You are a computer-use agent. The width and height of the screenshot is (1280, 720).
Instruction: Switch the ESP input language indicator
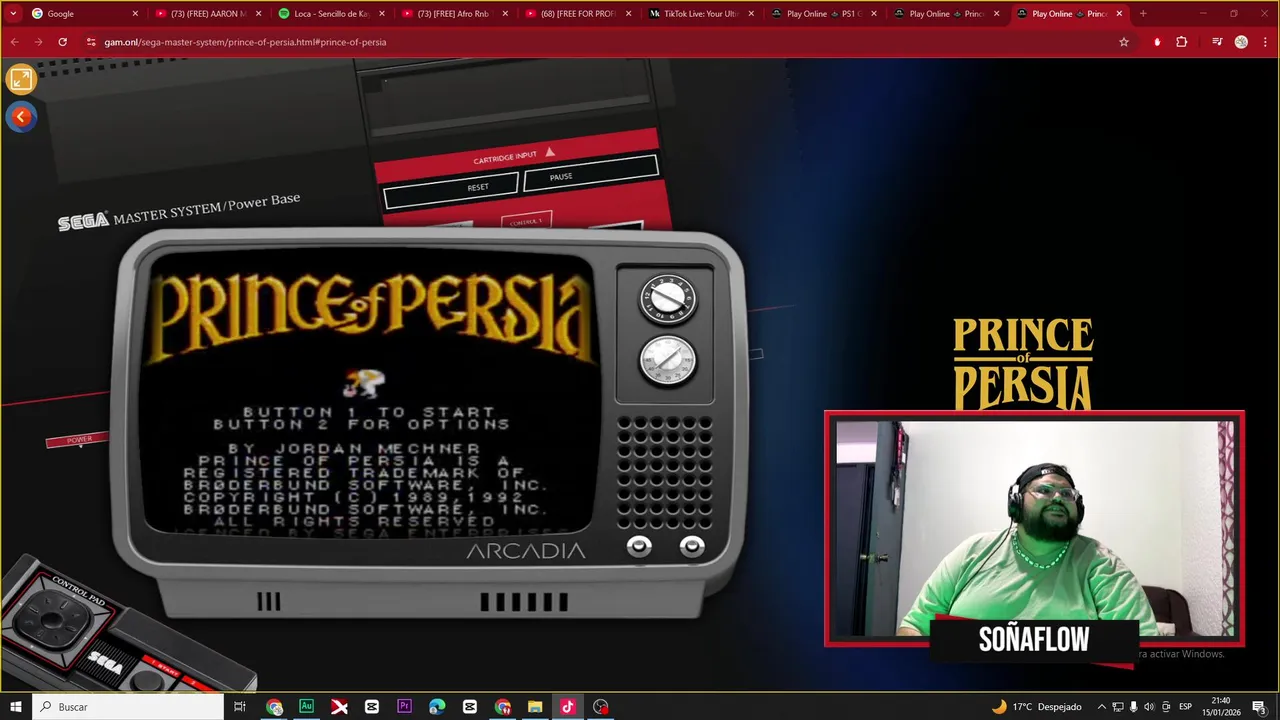pos(1185,707)
